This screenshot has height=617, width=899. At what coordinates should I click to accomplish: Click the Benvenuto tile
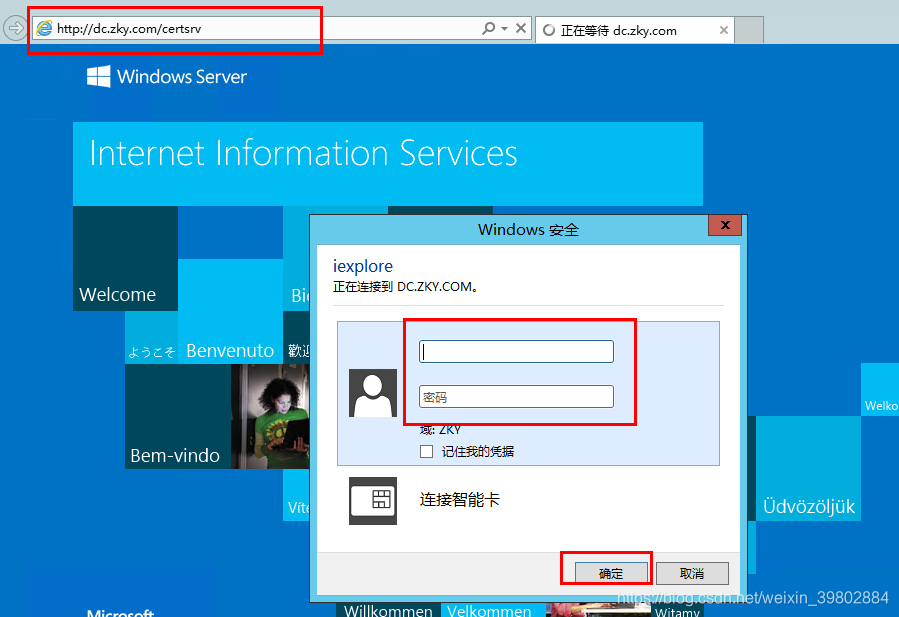tap(230, 311)
